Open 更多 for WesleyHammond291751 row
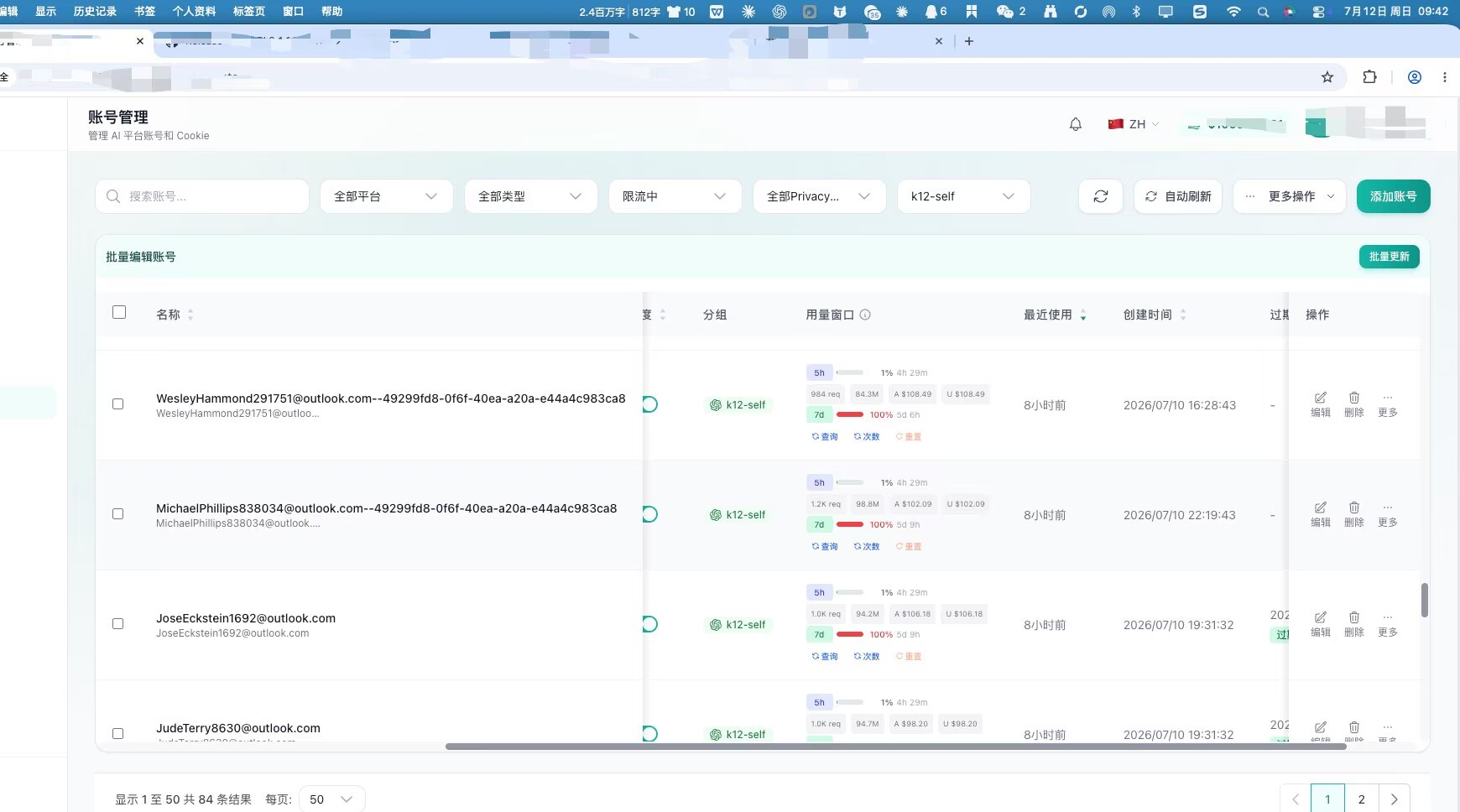1460x812 pixels. point(1387,404)
